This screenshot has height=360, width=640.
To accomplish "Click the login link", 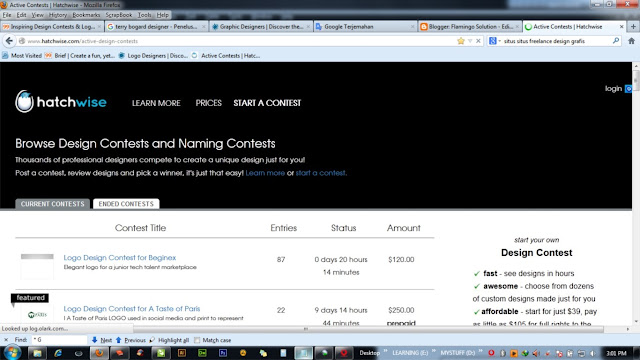I will (x=613, y=89).
